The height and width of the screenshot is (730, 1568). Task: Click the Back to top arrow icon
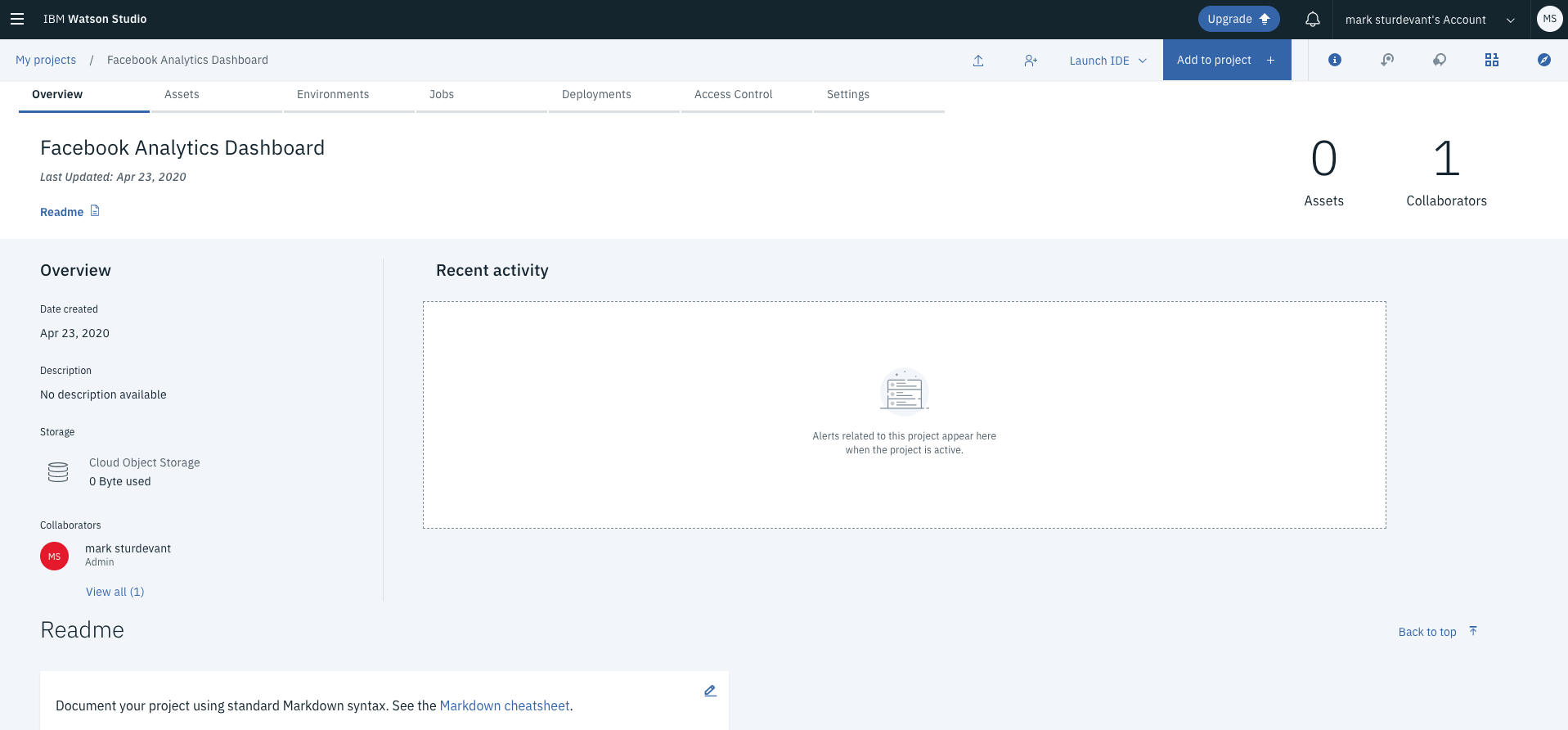[x=1473, y=631]
